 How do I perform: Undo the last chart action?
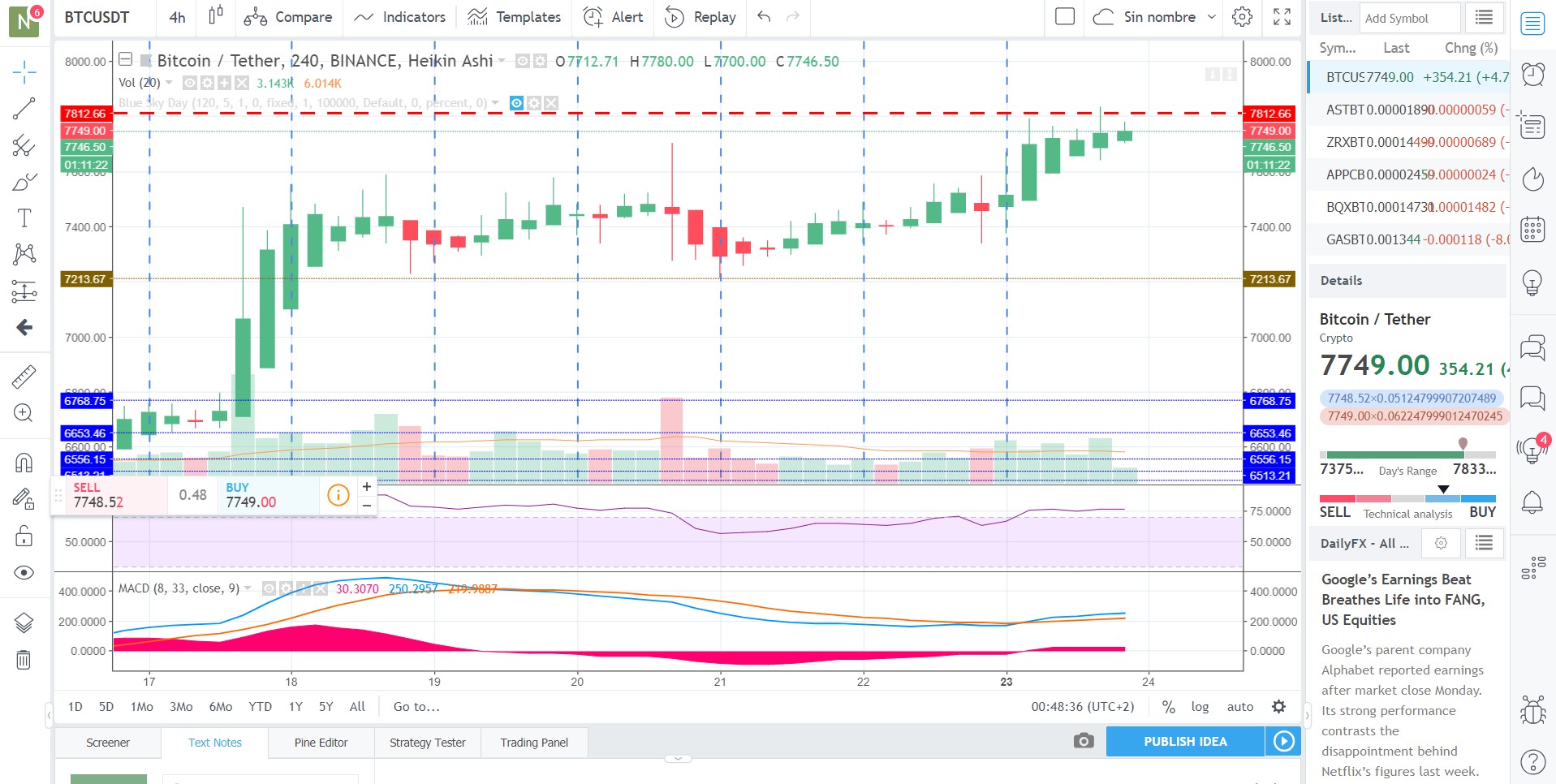click(x=764, y=17)
